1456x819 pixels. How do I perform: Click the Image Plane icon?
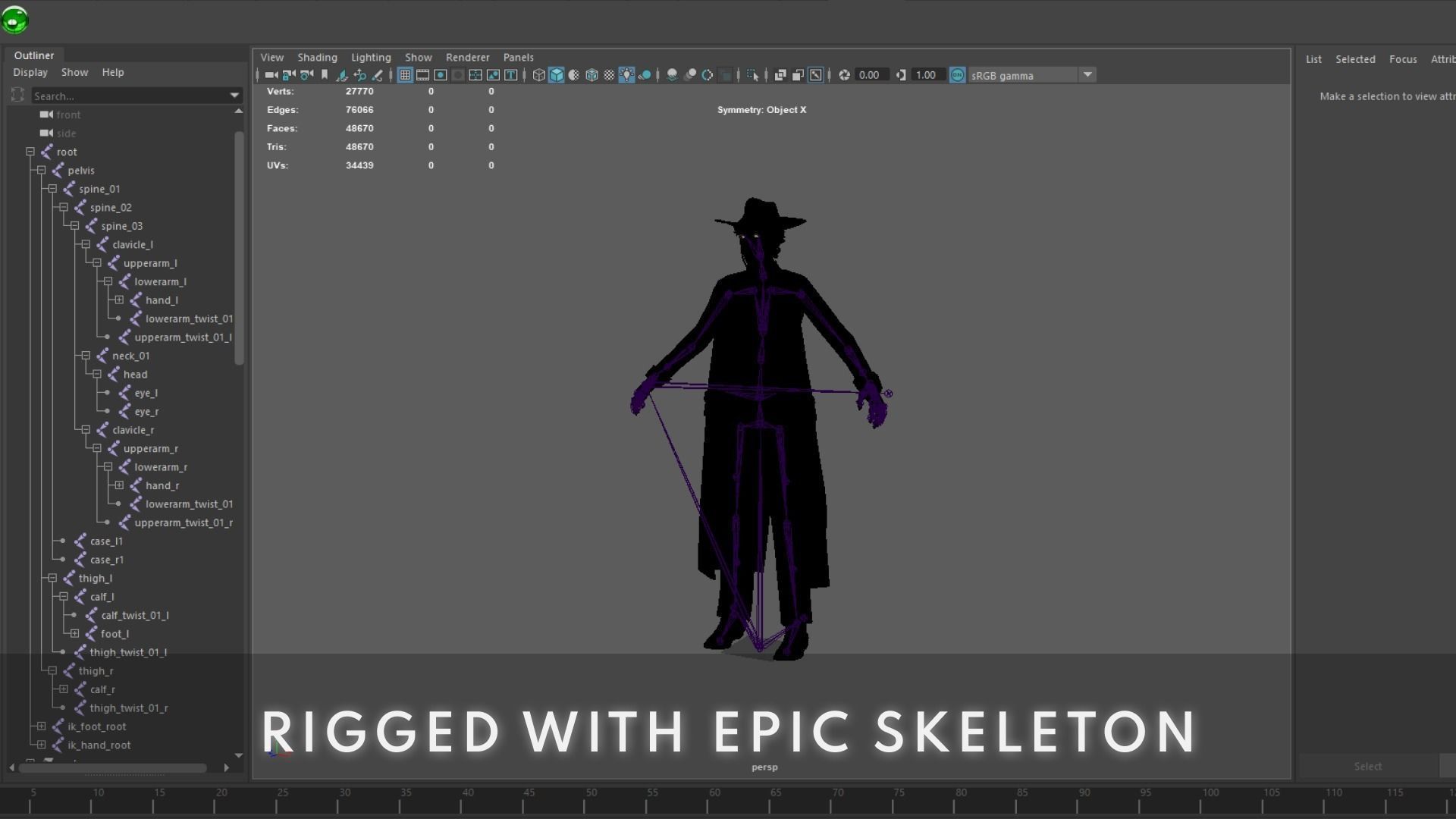(x=342, y=75)
